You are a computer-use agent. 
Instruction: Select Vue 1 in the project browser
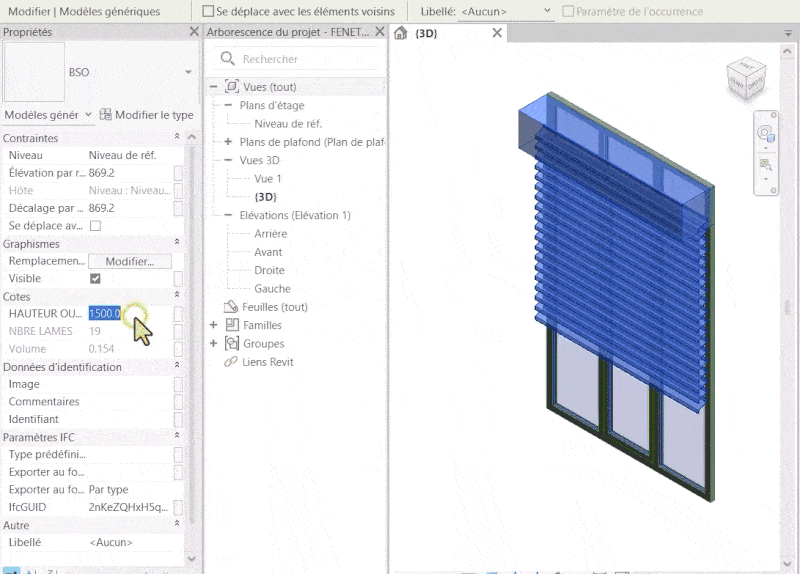click(268, 178)
